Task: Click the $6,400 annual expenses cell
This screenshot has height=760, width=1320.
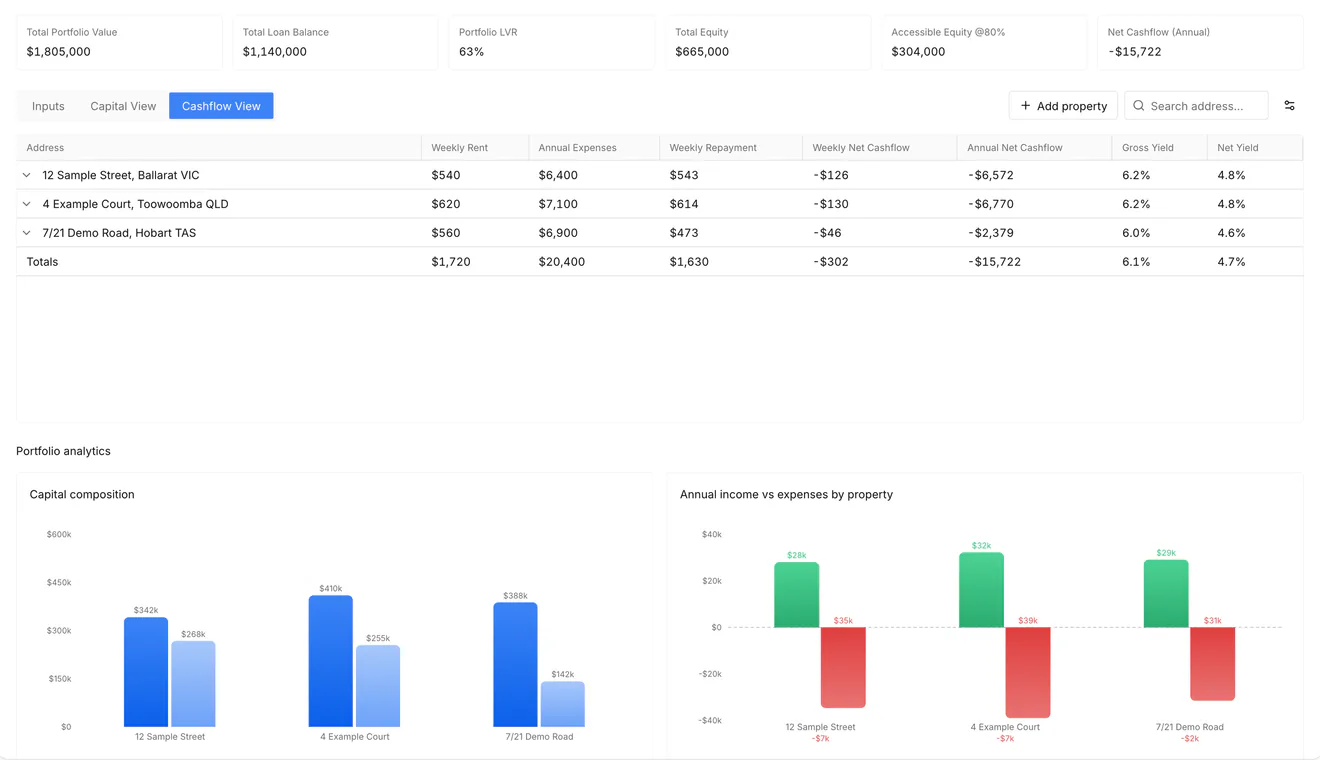Action: click(594, 175)
